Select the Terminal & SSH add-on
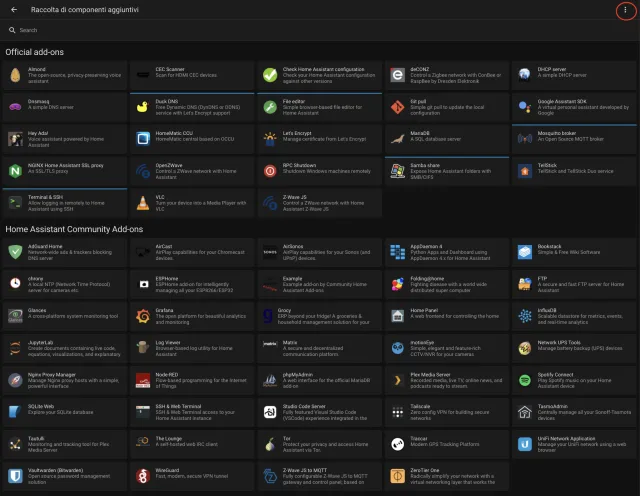This screenshot has width=640, height=496. coord(64,202)
